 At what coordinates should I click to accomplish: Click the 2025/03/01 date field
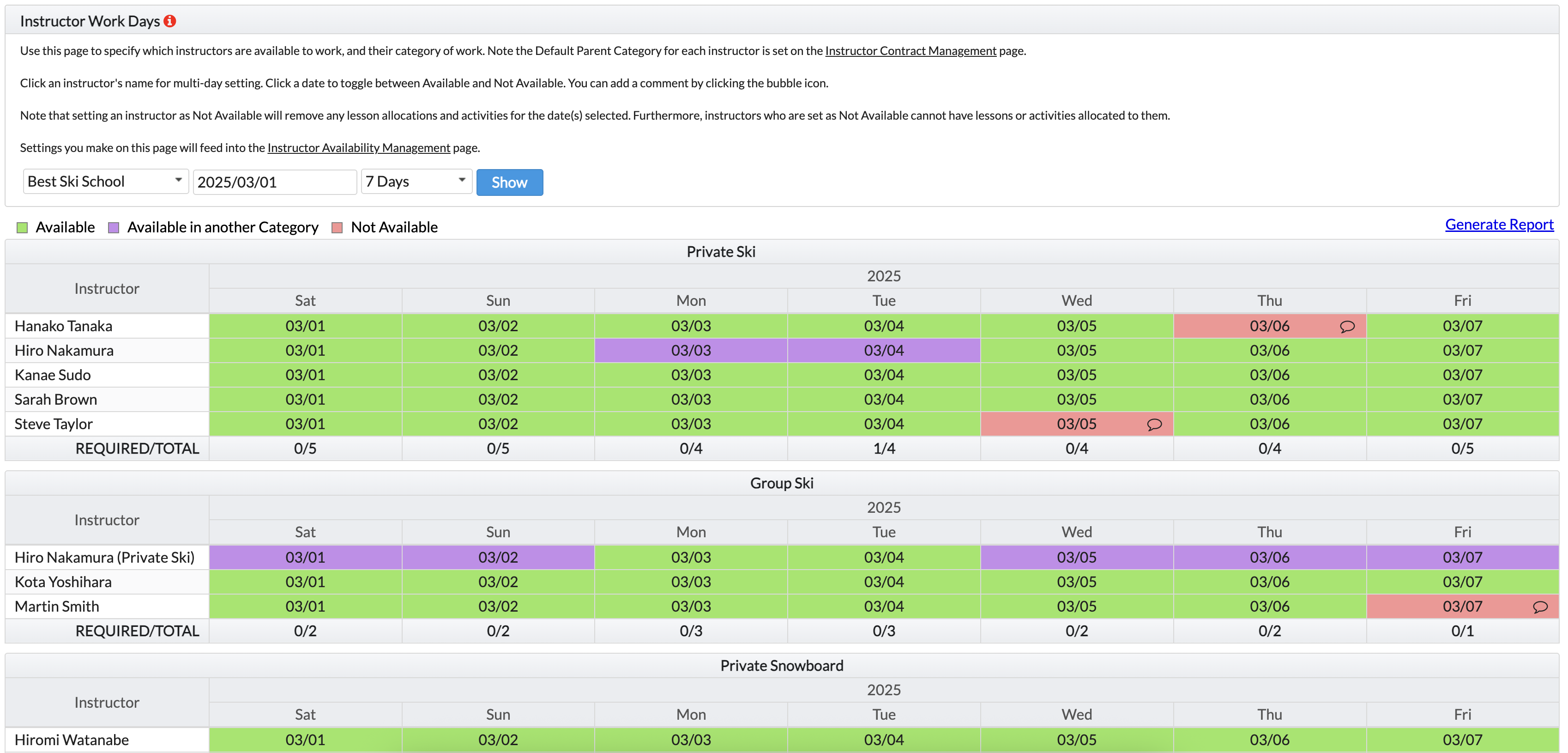275,182
